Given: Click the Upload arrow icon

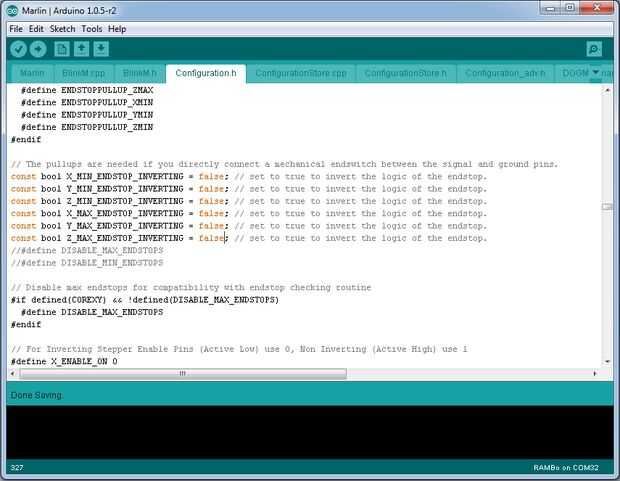Looking at the screenshot, I should [38, 49].
